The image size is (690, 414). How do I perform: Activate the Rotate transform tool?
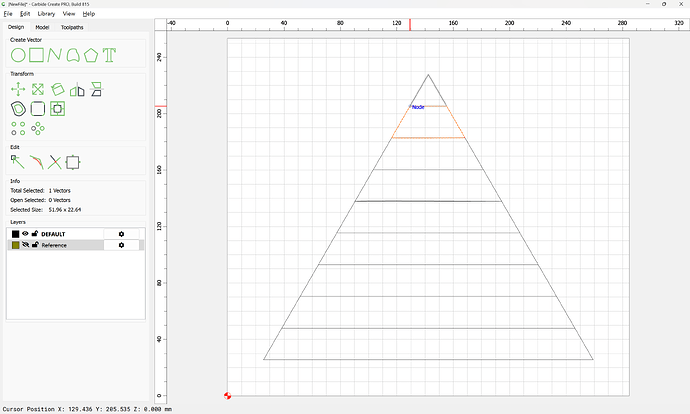(57, 89)
